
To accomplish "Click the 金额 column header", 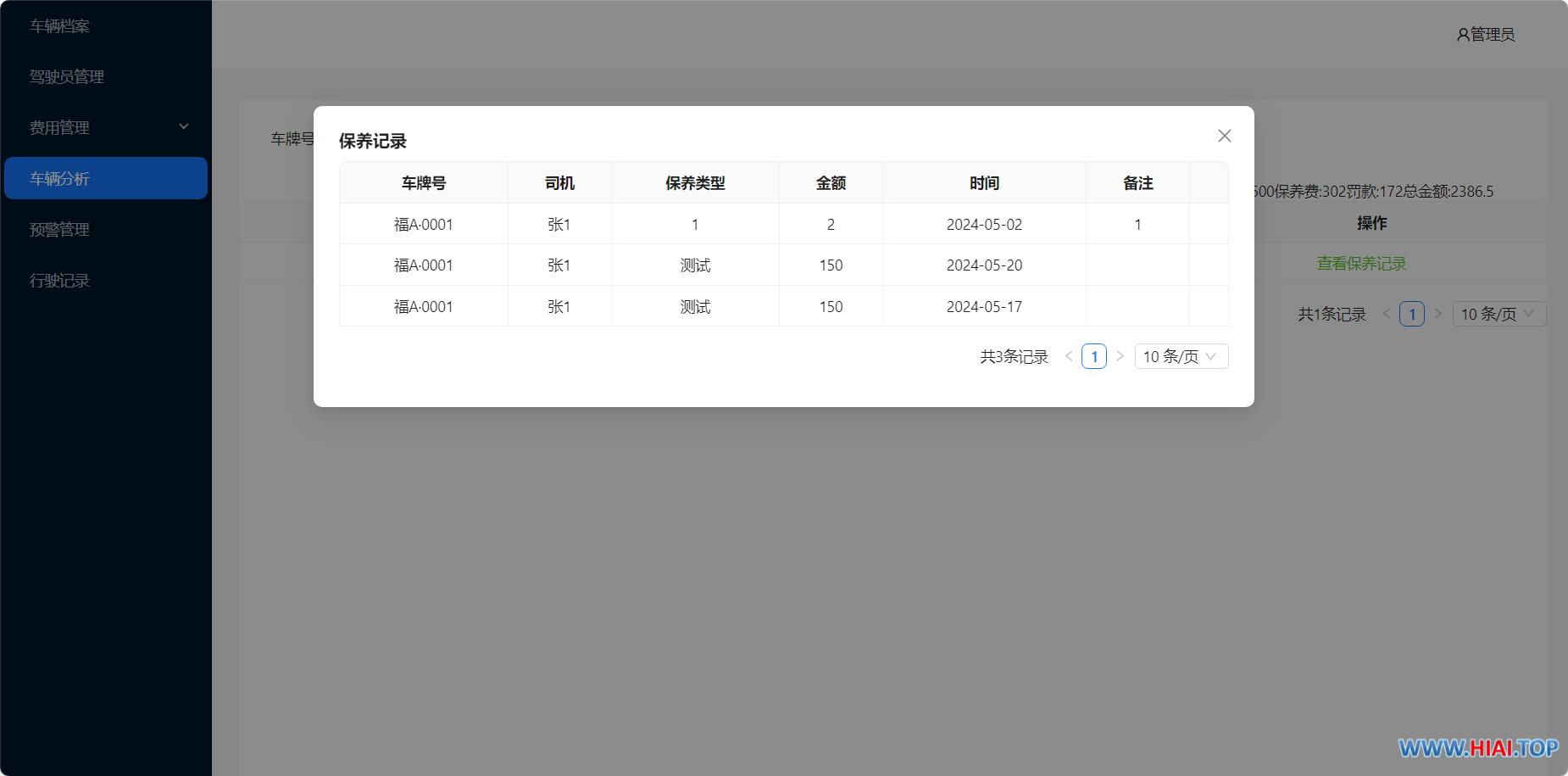I will pos(831,183).
